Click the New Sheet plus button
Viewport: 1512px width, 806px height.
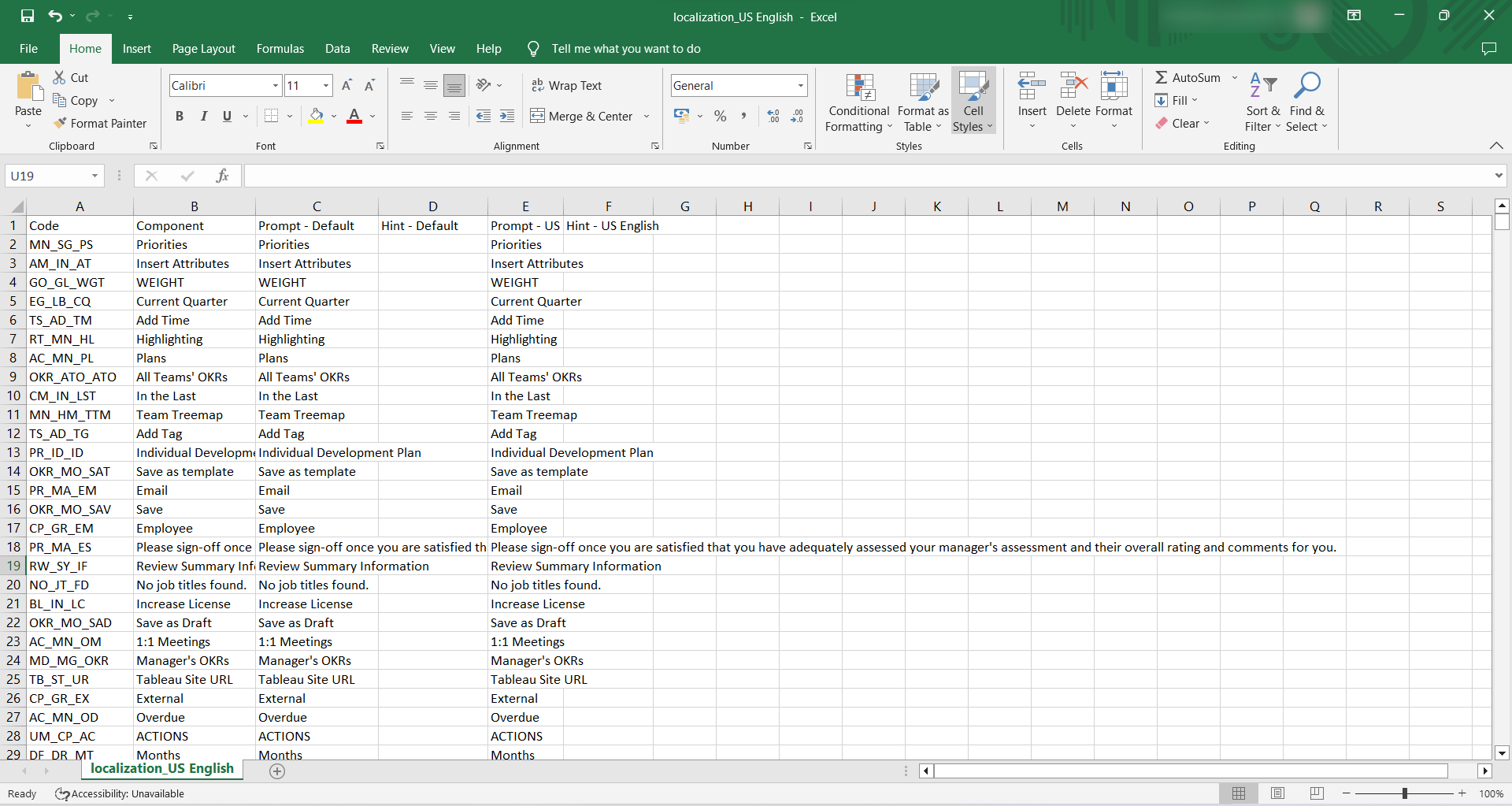point(277,771)
